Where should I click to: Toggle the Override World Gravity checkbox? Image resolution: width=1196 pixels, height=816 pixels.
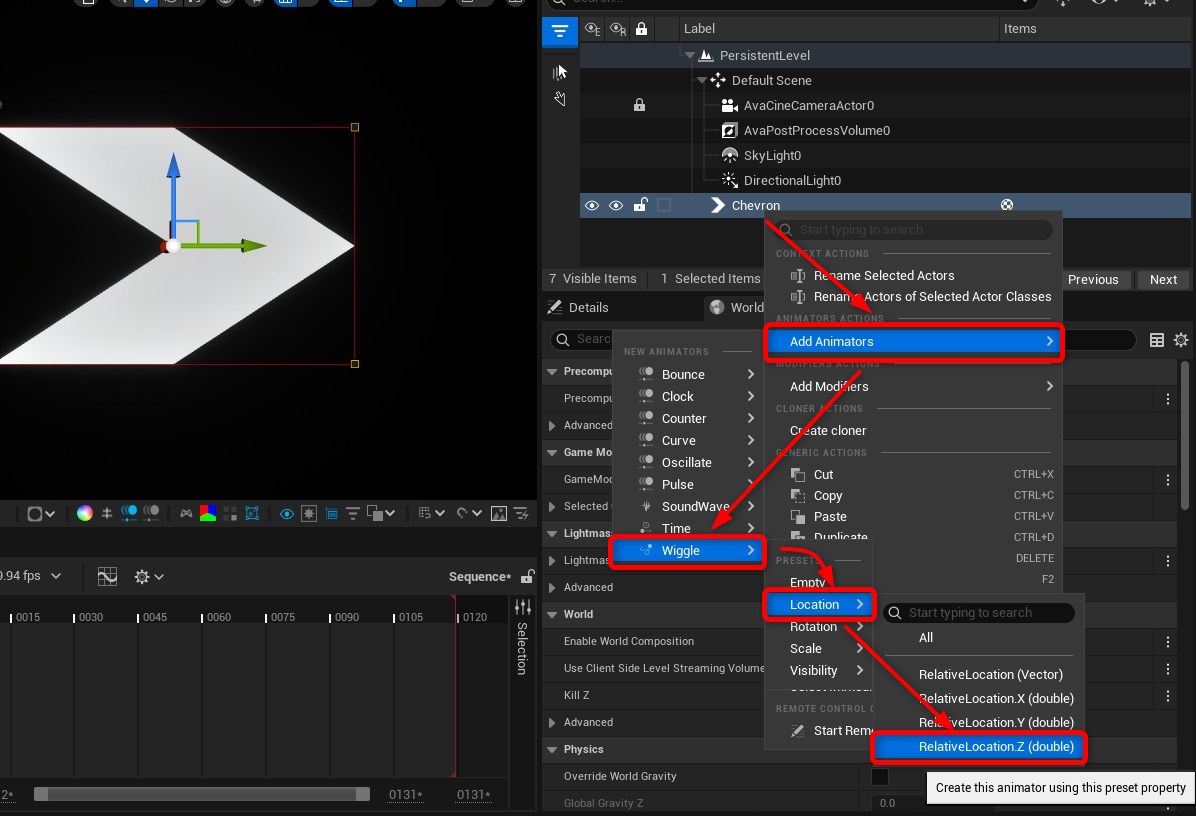click(x=879, y=776)
